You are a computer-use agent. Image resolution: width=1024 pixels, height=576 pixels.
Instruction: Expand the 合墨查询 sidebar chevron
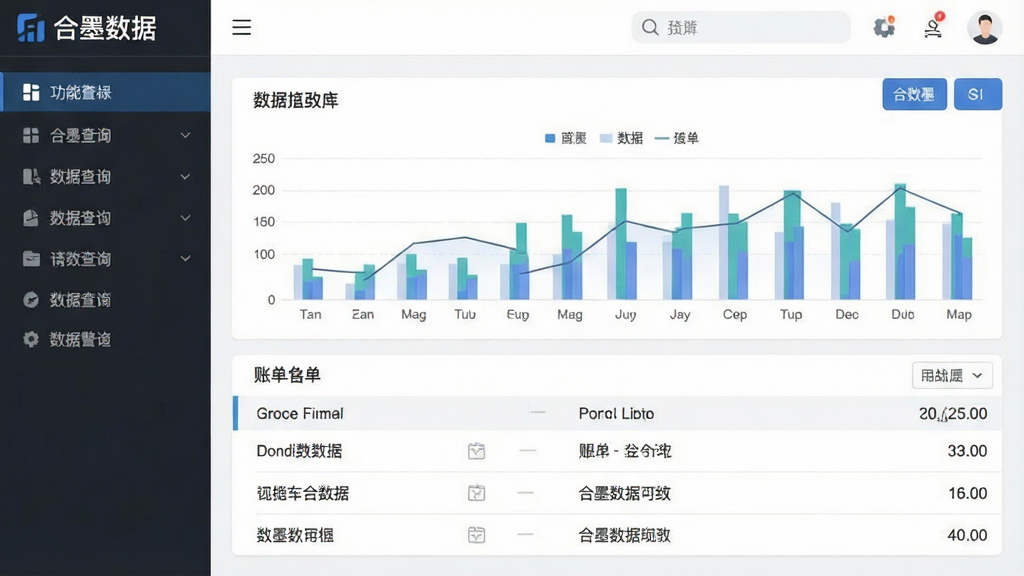(185, 135)
